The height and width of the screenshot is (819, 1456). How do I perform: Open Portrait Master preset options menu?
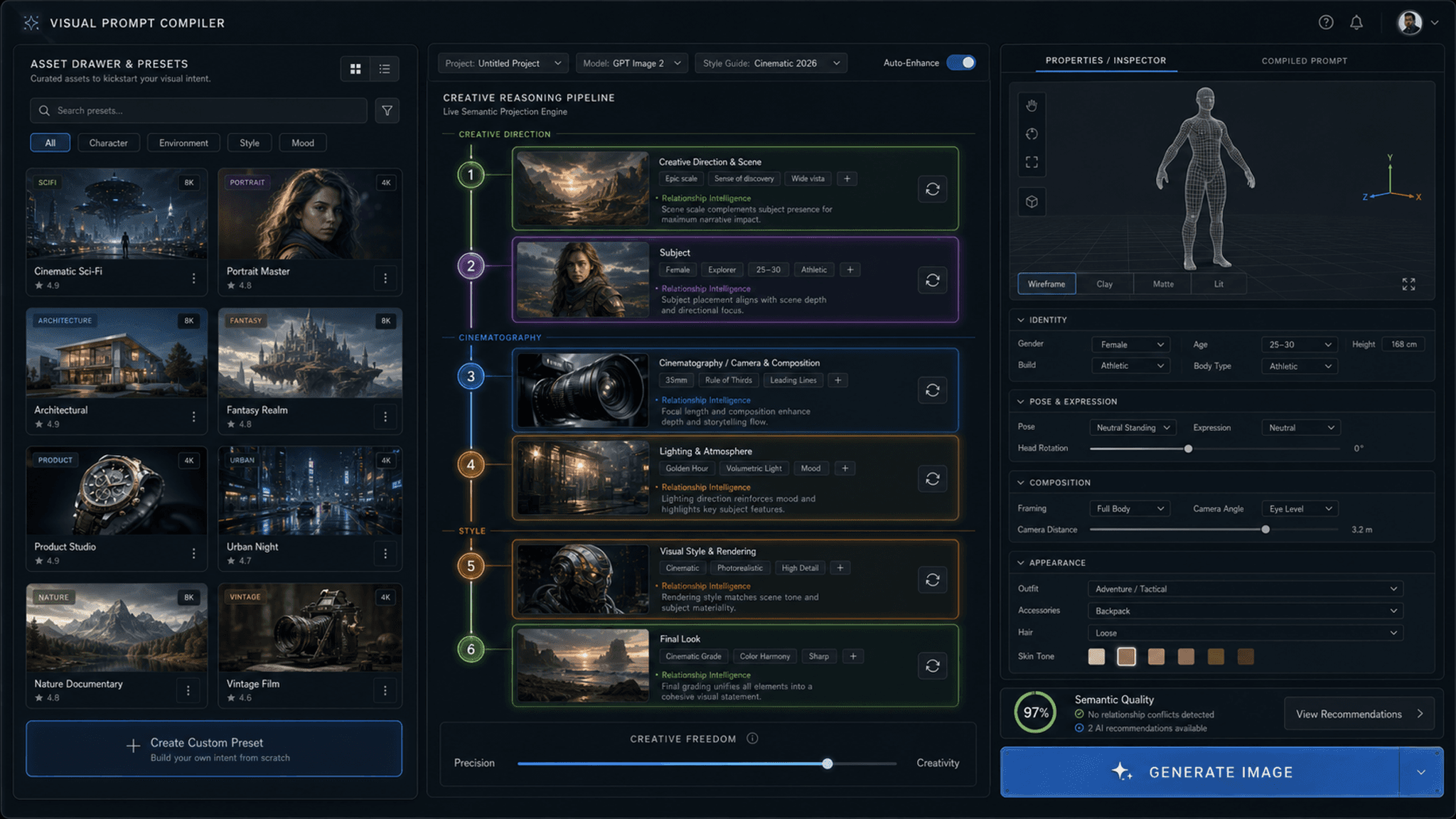pyautogui.click(x=385, y=279)
